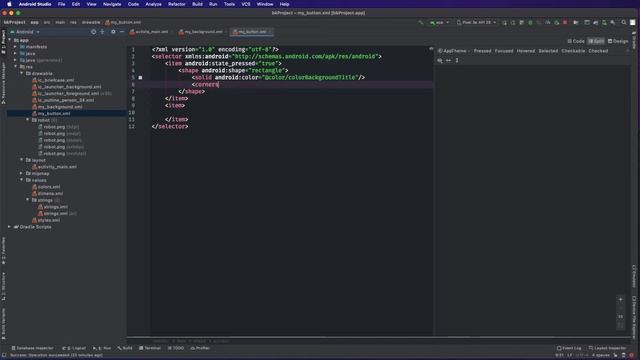This screenshot has width=640, height=360.
Task: Open the File menu
Action: pos(61,4)
